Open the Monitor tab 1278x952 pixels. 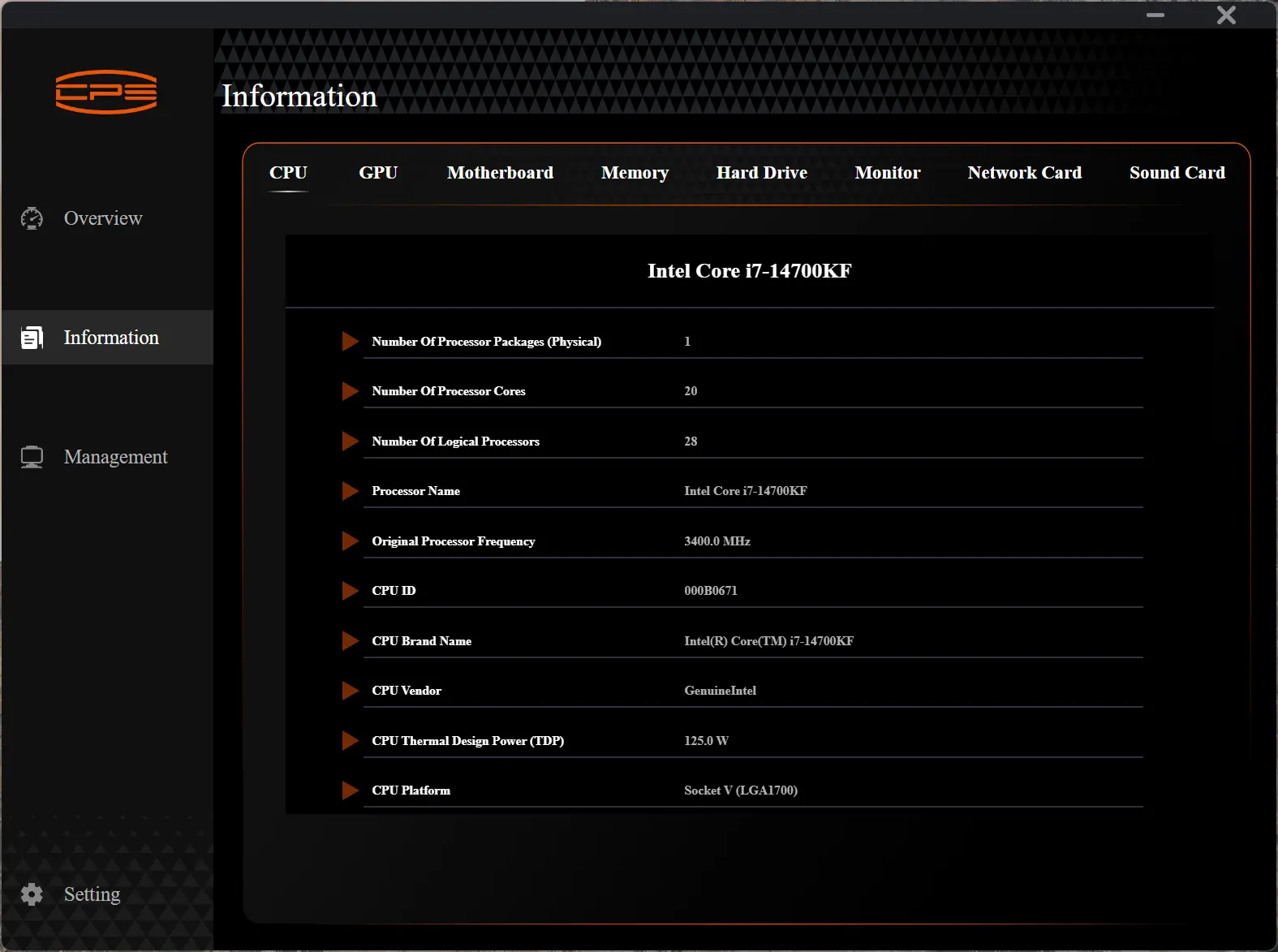[x=887, y=173]
